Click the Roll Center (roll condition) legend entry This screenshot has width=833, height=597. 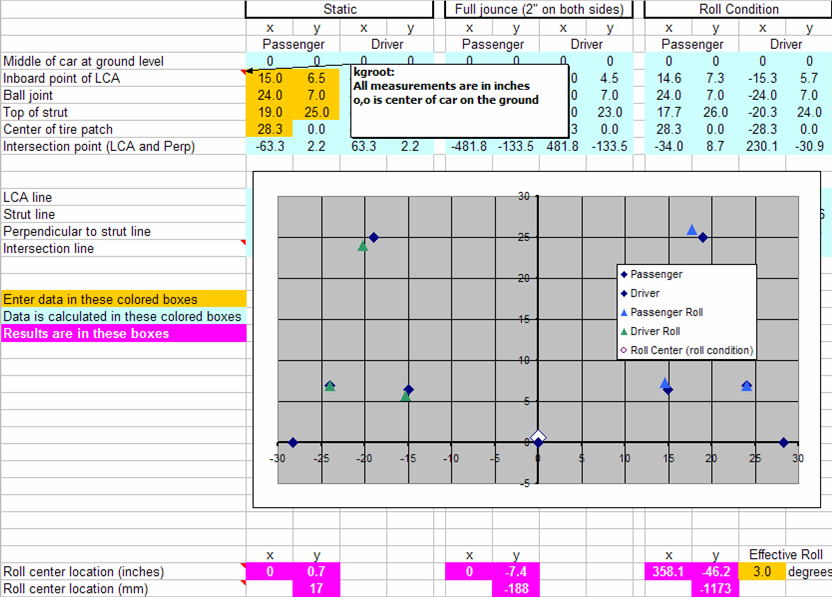(x=686, y=350)
